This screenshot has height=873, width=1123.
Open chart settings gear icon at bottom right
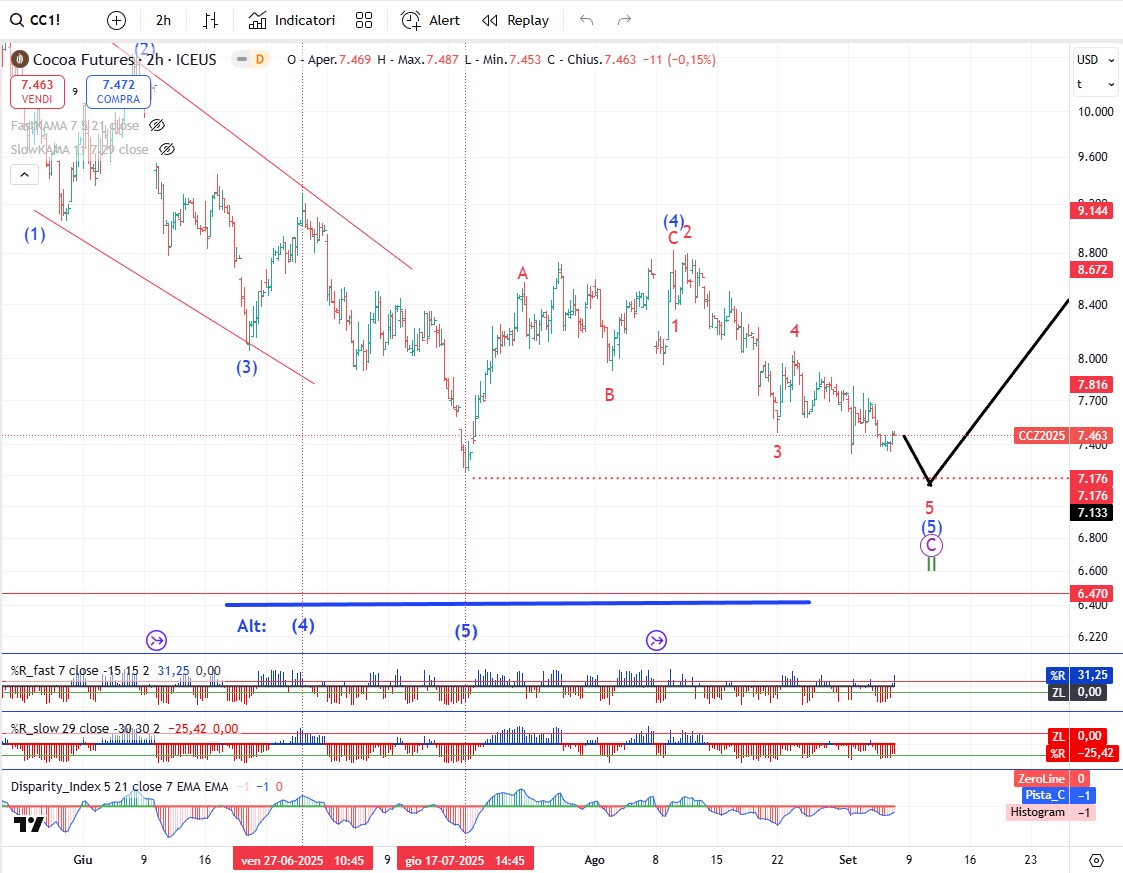point(1097,860)
